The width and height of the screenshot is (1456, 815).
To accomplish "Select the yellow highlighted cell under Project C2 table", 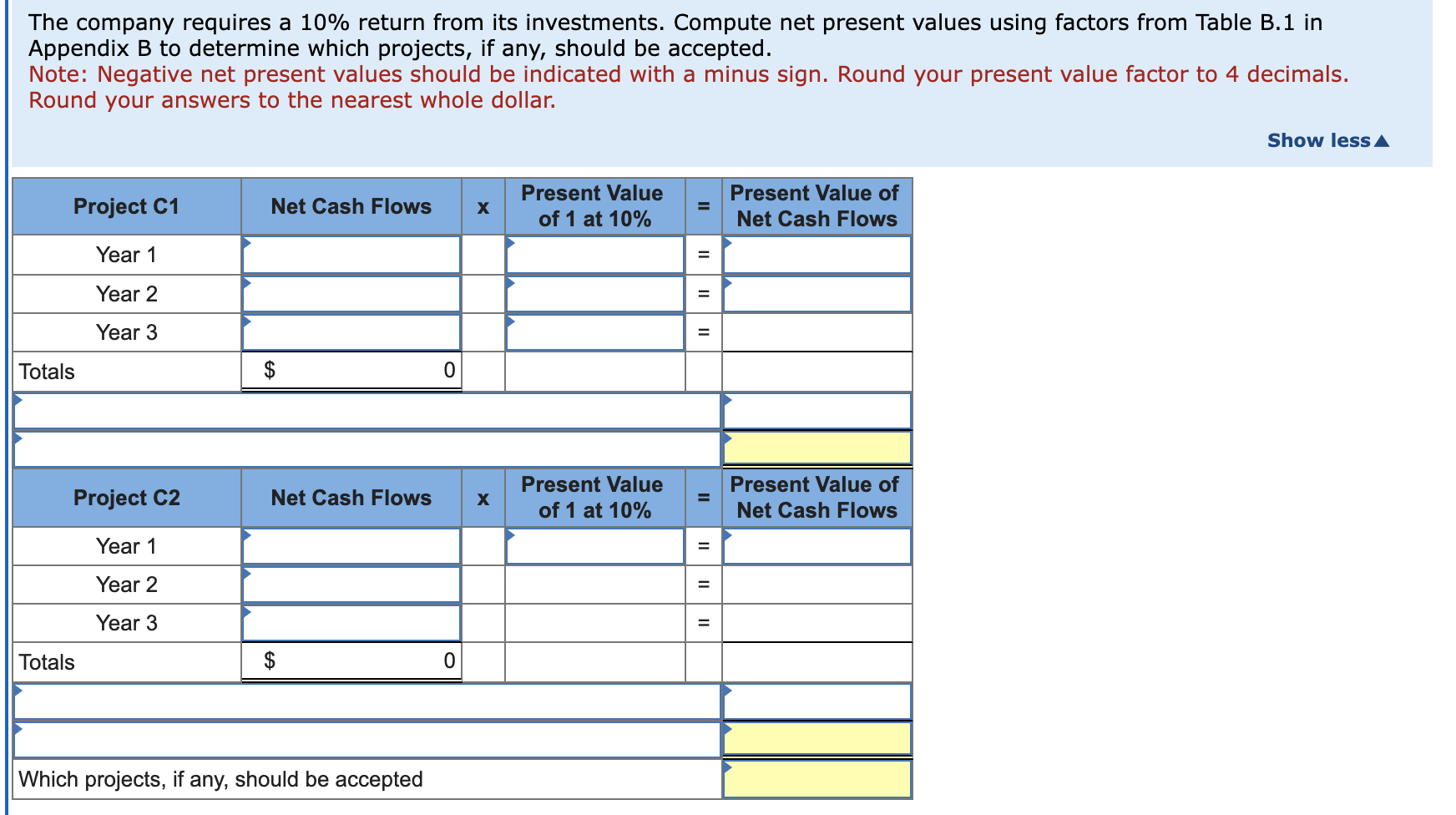I will click(x=816, y=738).
